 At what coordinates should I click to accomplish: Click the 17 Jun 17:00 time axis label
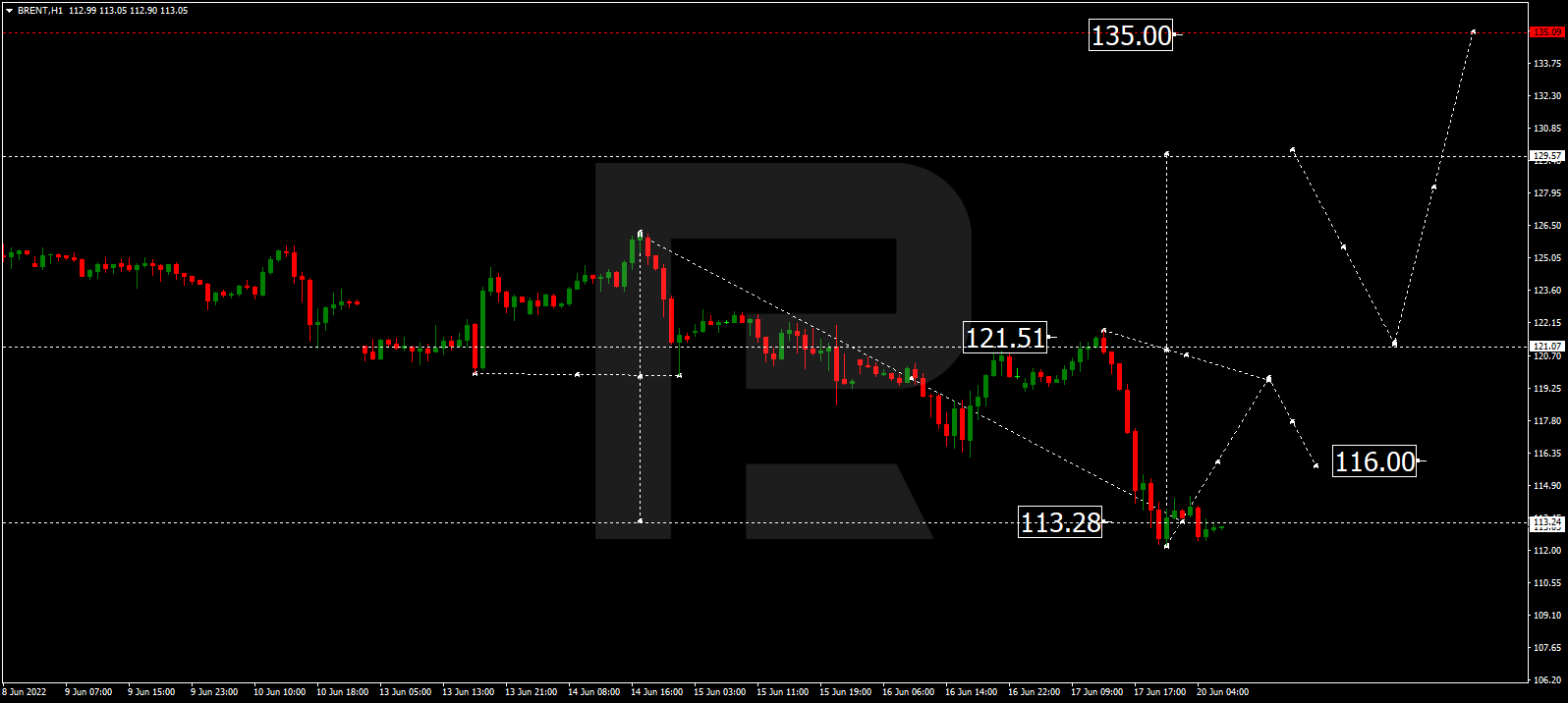(1159, 692)
